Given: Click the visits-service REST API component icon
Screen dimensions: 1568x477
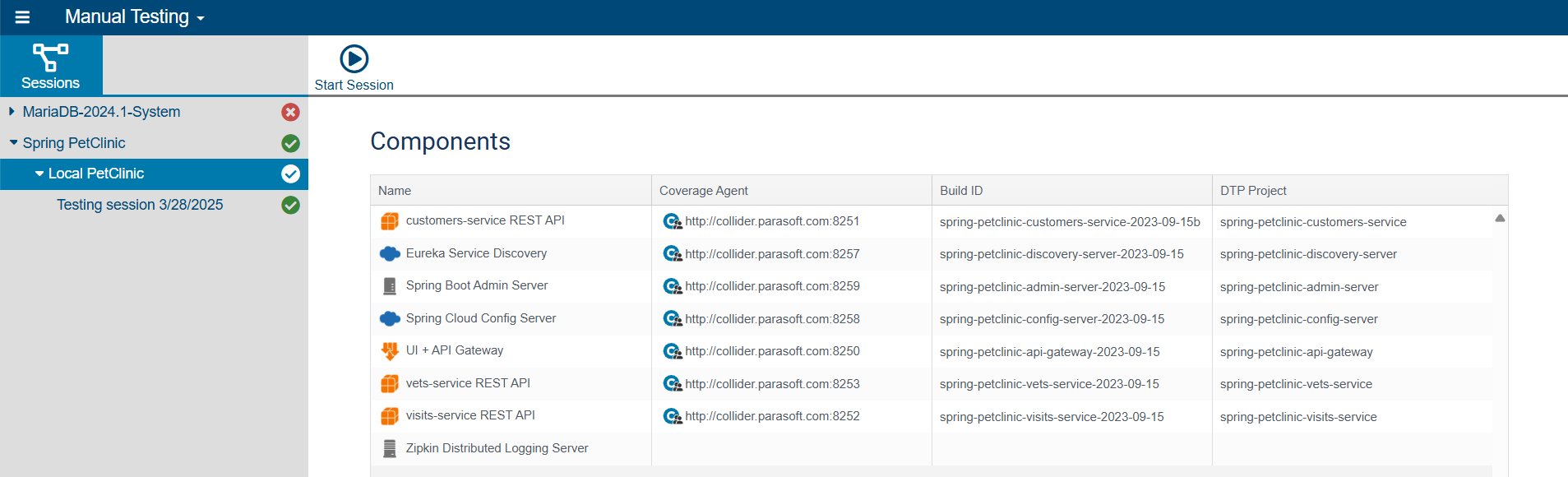Looking at the screenshot, I should (390, 416).
